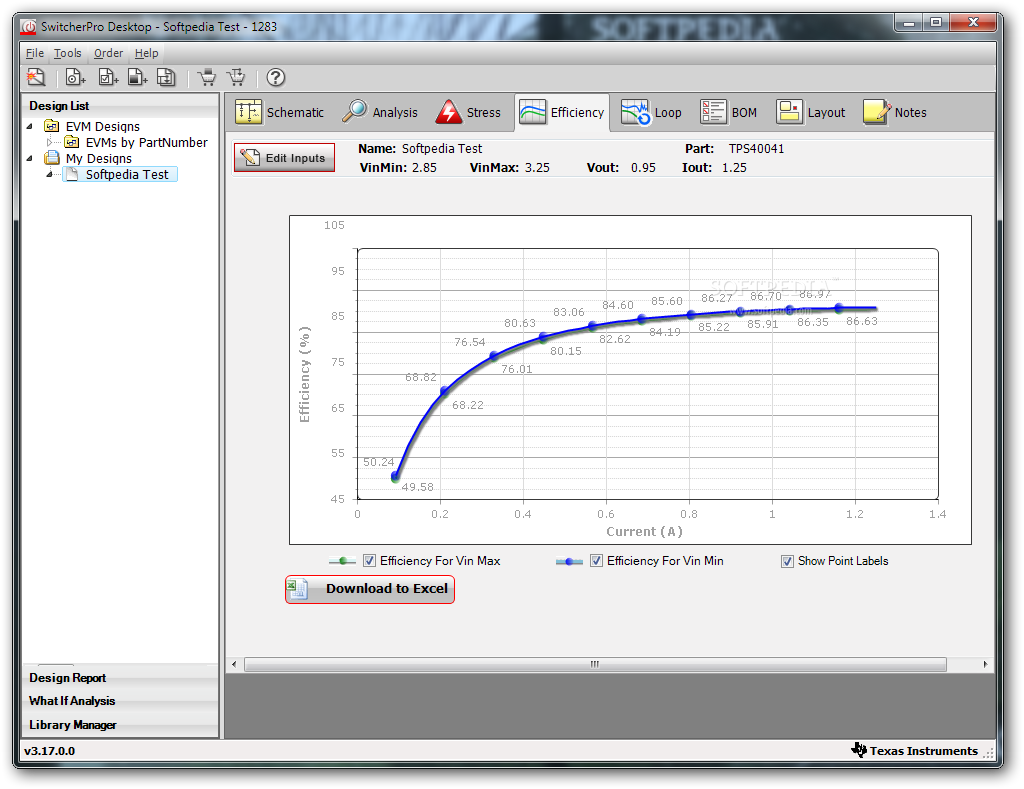
Task: Click the EVMs by PartNumber folder icon
Action: [x=72, y=142]
